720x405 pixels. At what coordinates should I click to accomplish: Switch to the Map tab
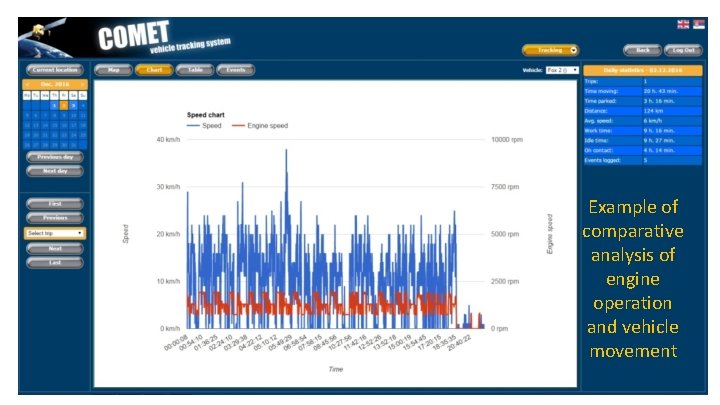point(113,70)
